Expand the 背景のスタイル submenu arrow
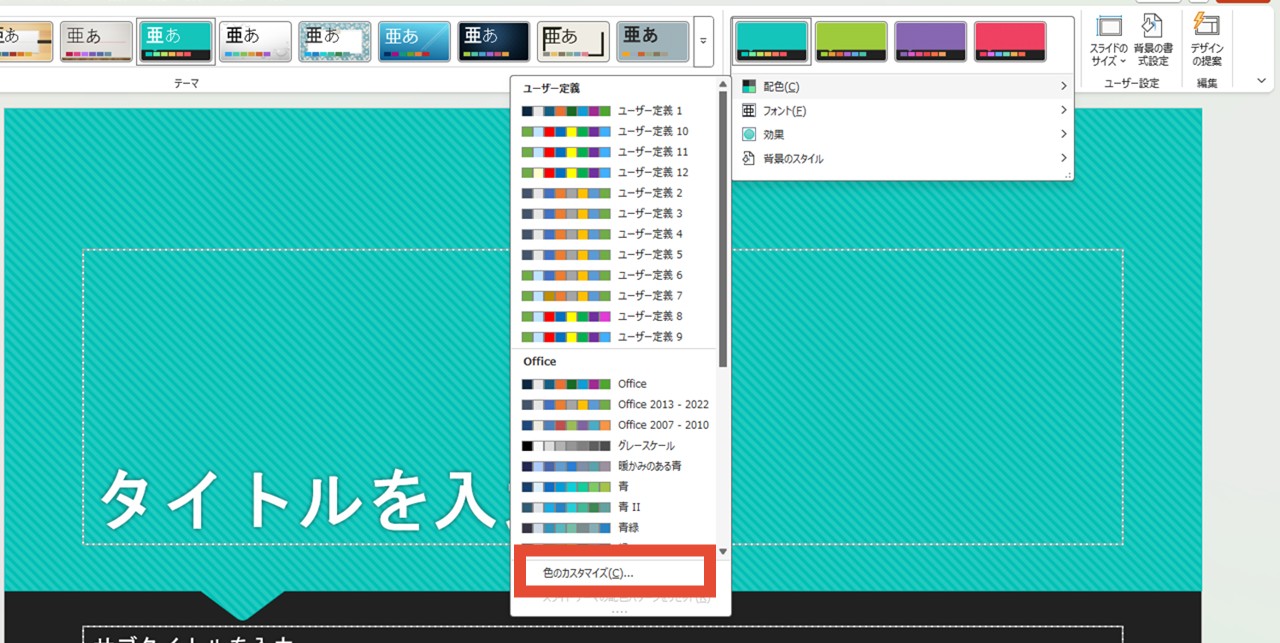The image size is (1280, 643). tap(1063, 158)
